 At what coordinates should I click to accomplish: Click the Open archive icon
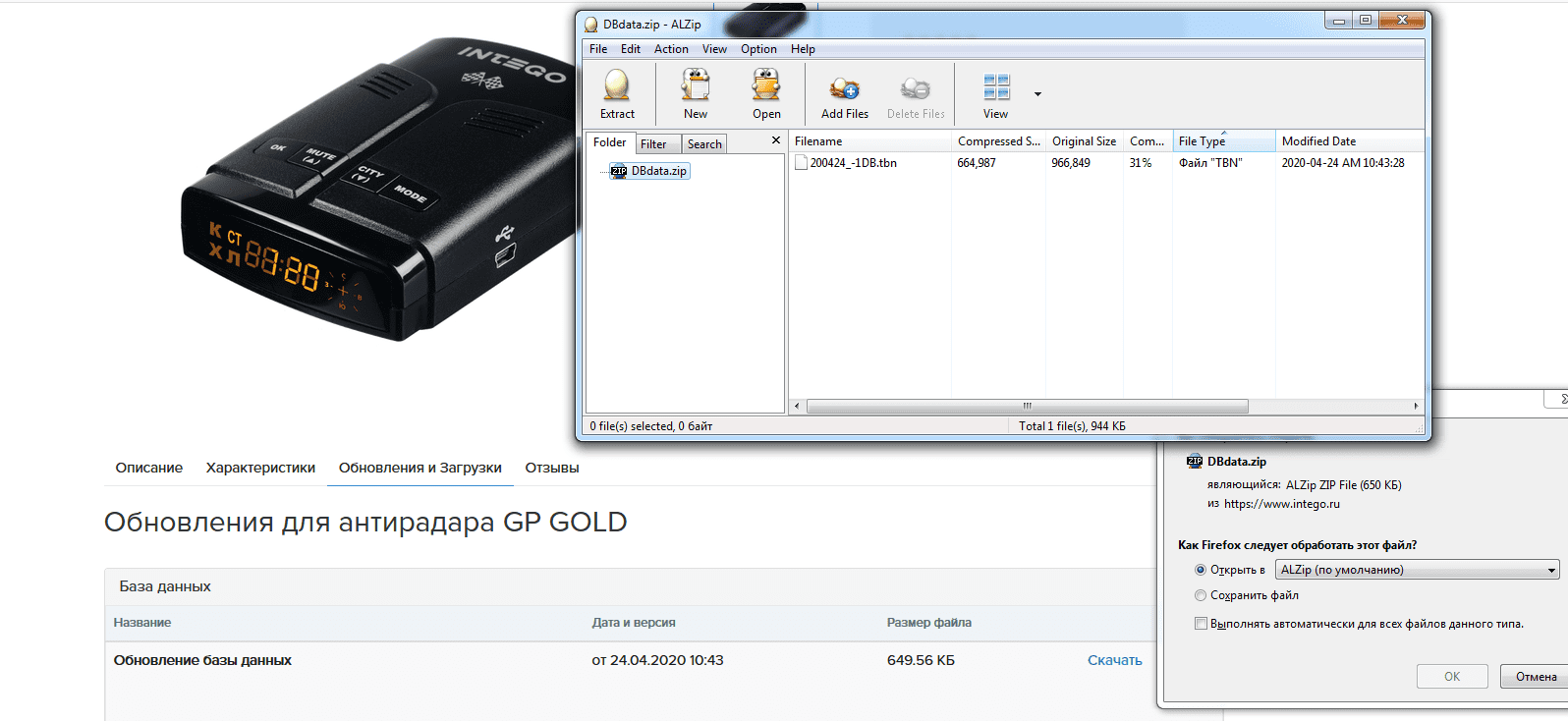pyautogui.click(x=766, y=87)
